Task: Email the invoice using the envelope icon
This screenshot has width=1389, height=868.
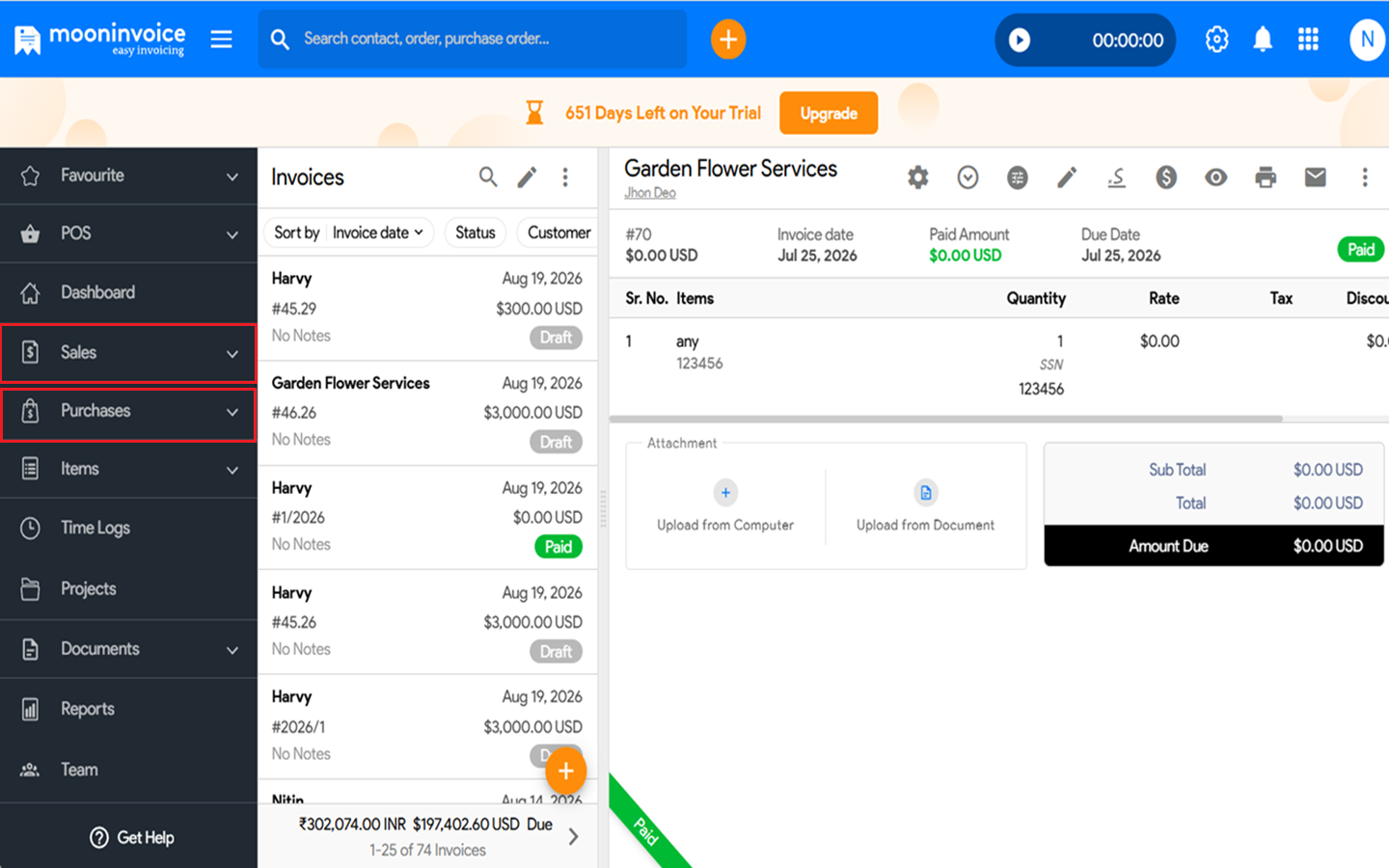Action: (x=1315, y=176)
